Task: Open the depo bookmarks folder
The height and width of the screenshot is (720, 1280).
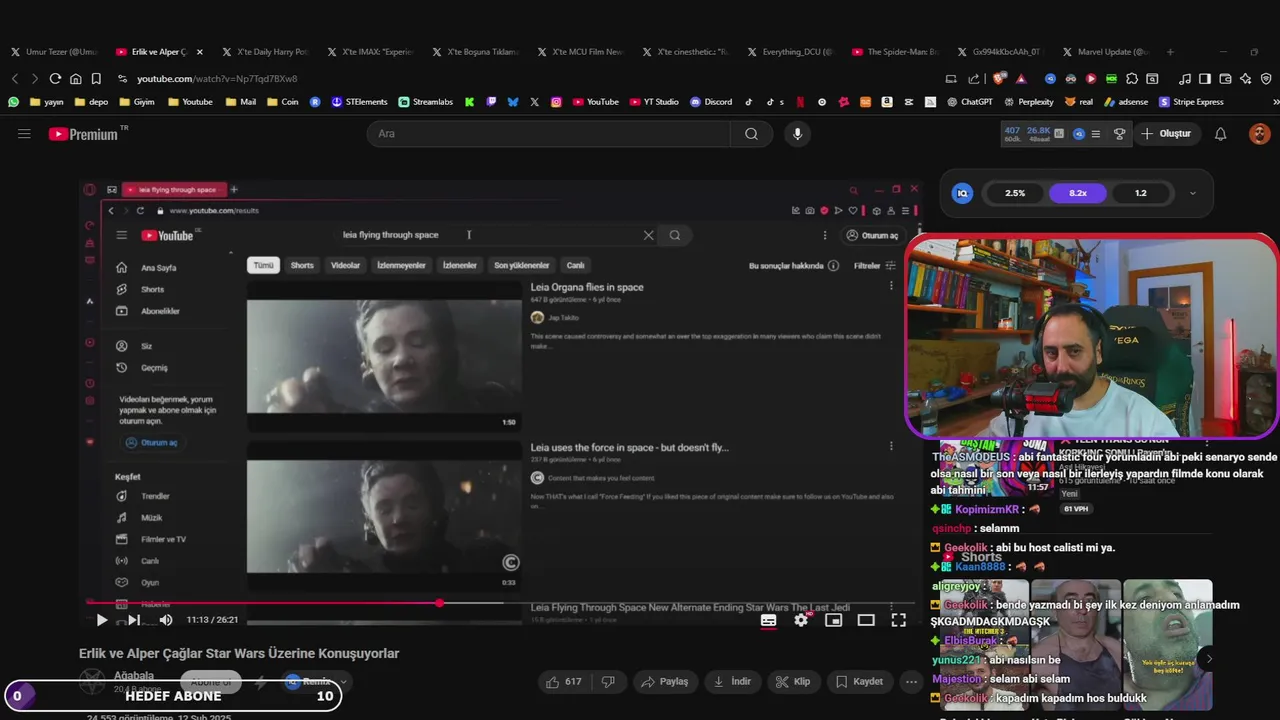Action: pos(90,102)
